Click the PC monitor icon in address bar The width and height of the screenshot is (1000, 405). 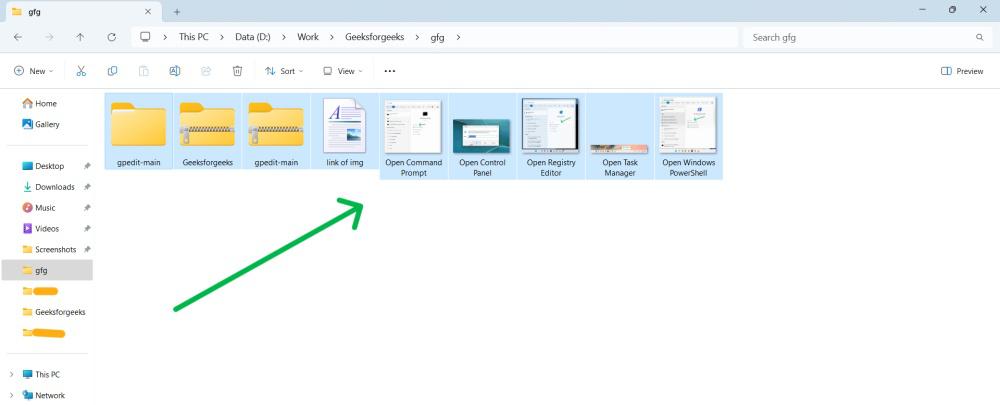point(145,37)
